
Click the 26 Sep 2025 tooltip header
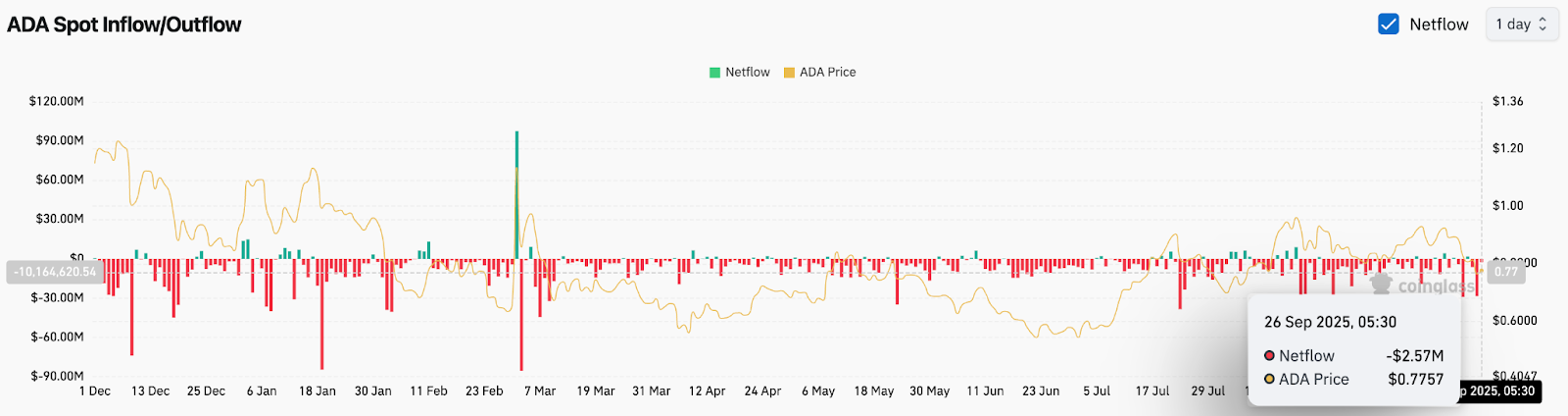tap(1330, 323)
